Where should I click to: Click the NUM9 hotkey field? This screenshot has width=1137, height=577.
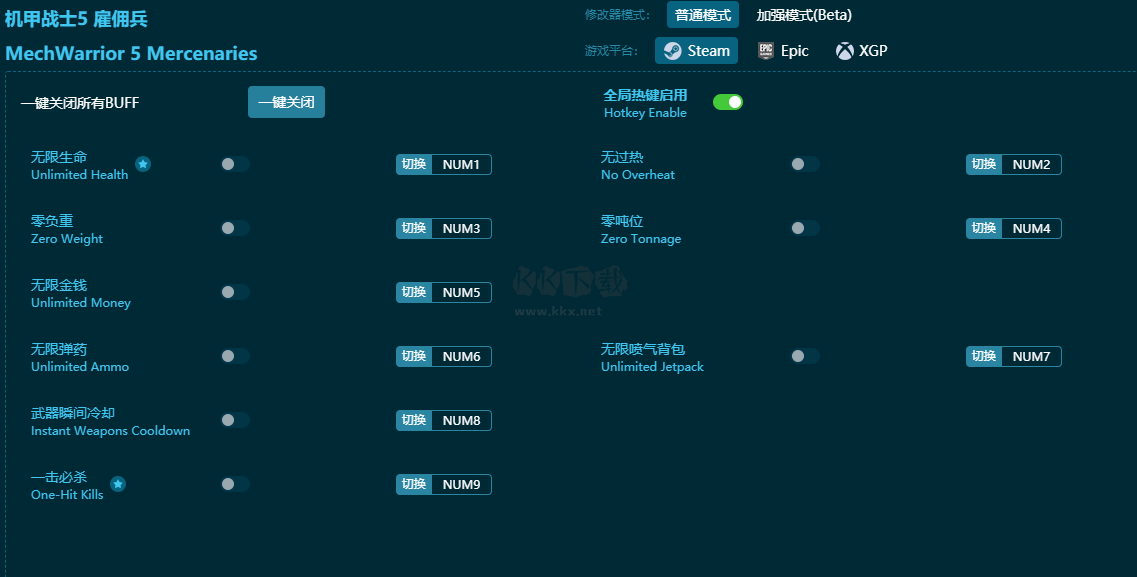point(461,484)
